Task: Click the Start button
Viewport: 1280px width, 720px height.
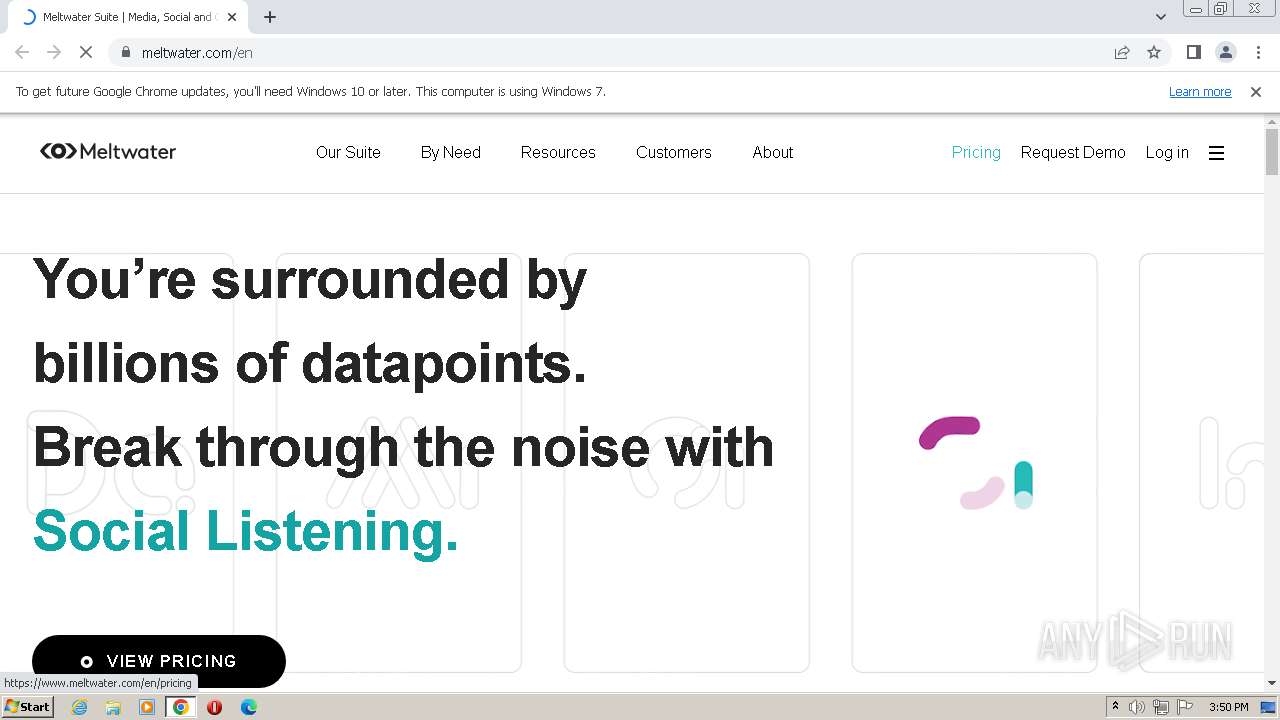Action: point(27,707)
